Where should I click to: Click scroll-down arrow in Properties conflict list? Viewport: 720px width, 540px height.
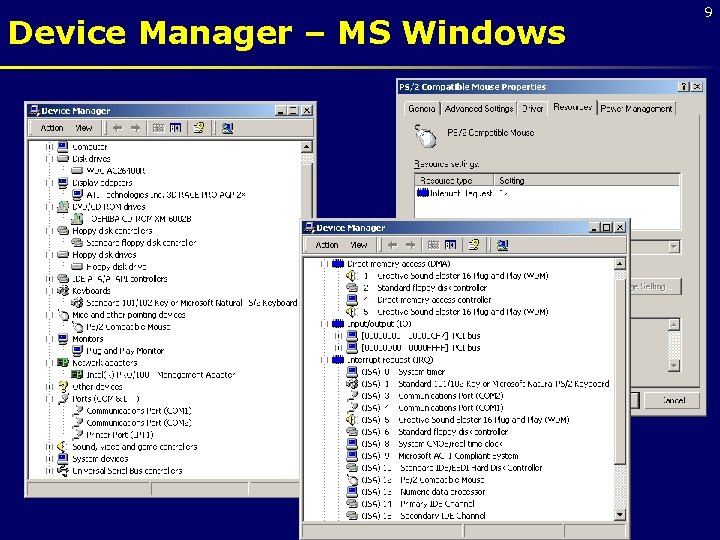[x=674, y=366]
